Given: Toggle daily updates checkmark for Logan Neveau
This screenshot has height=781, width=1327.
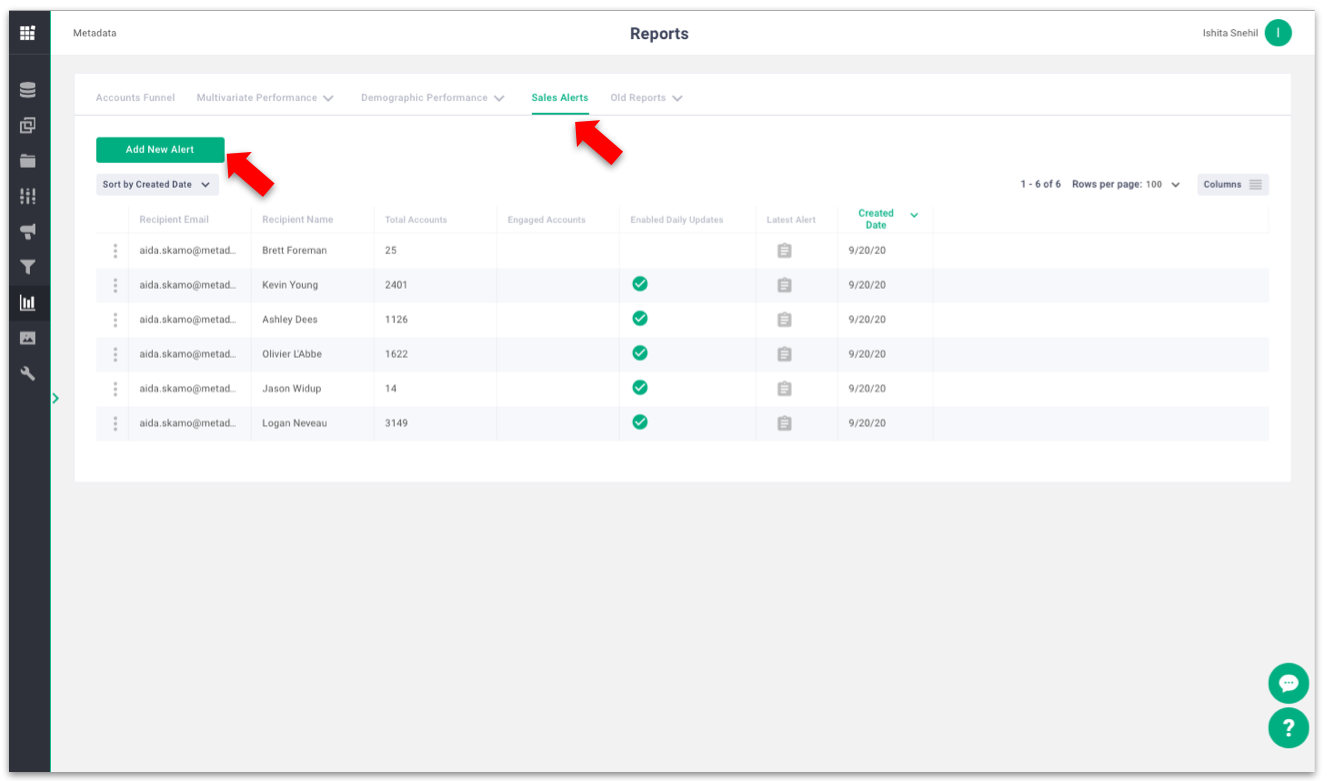Looking at the screenshot, I should click(640, 422).
